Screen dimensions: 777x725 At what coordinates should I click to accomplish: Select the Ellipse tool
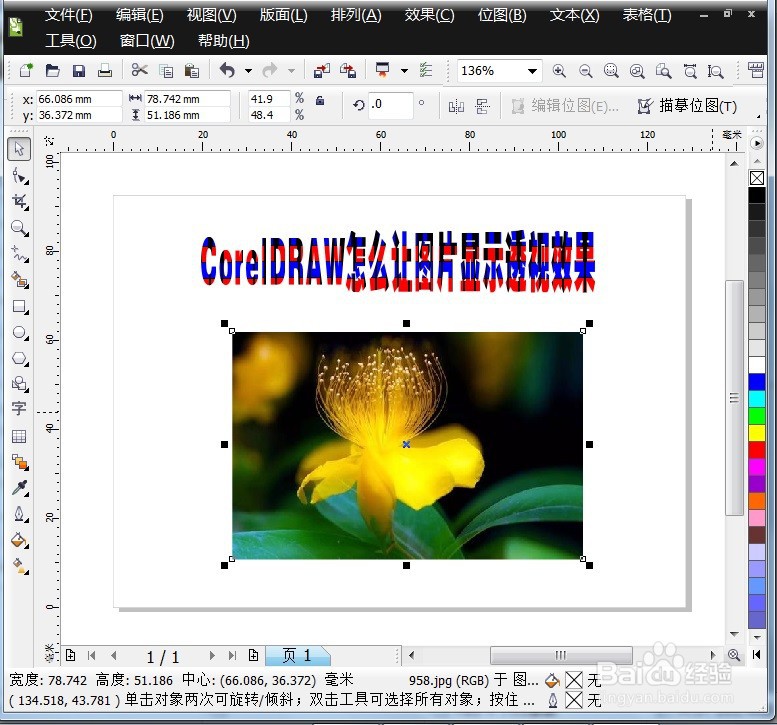(20, 333)
